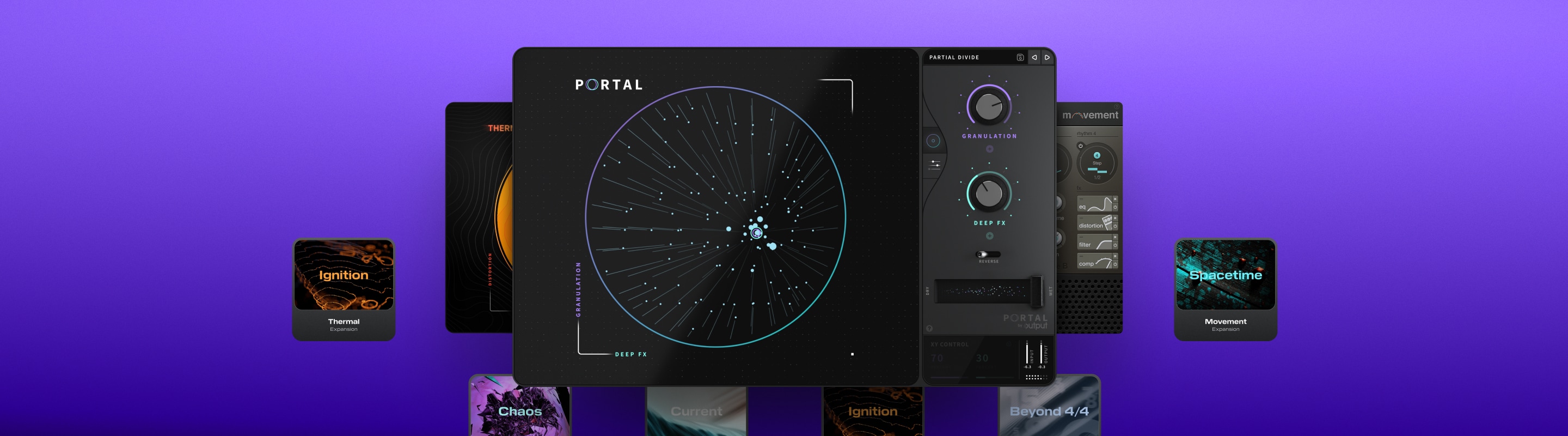Image resolution: width=1568 pixels, height=436 pixels.
Task: Toggle the comp effect power icon
Action: point(1115,265)
